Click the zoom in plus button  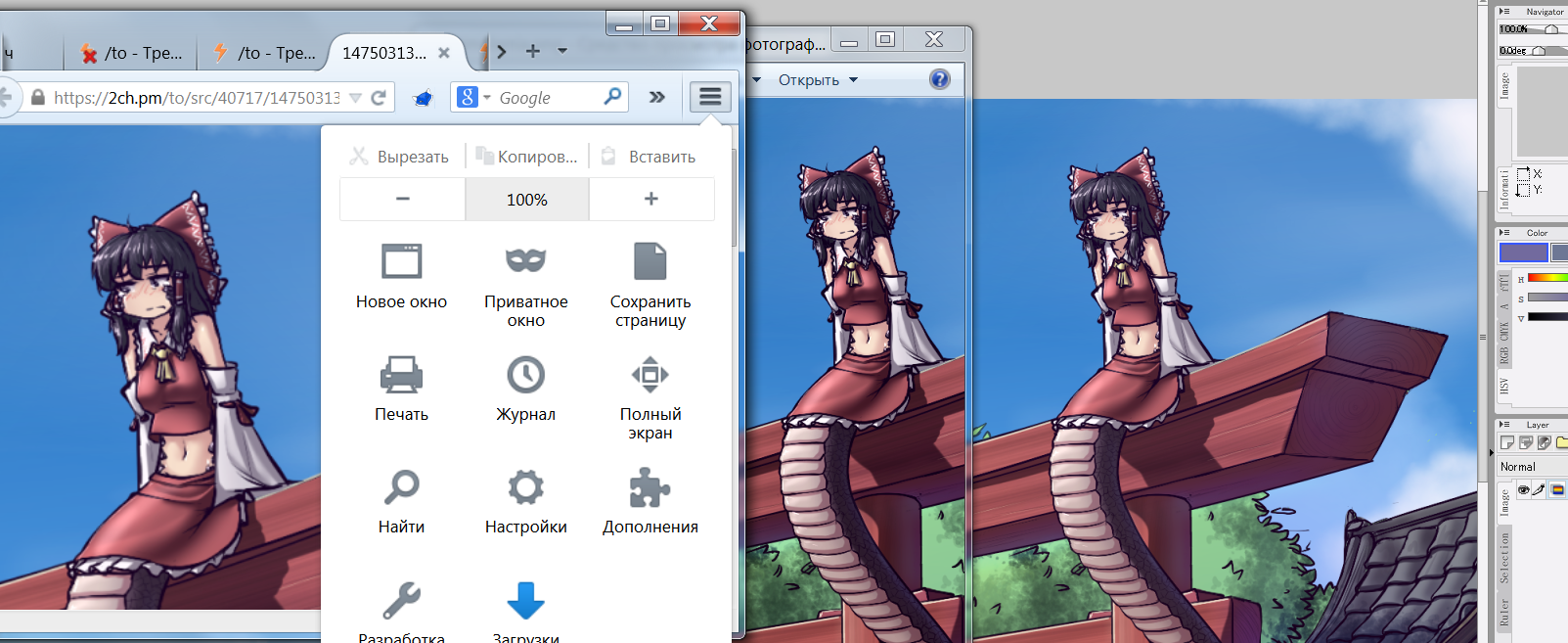pyautogui.click(x=651, y=200)
